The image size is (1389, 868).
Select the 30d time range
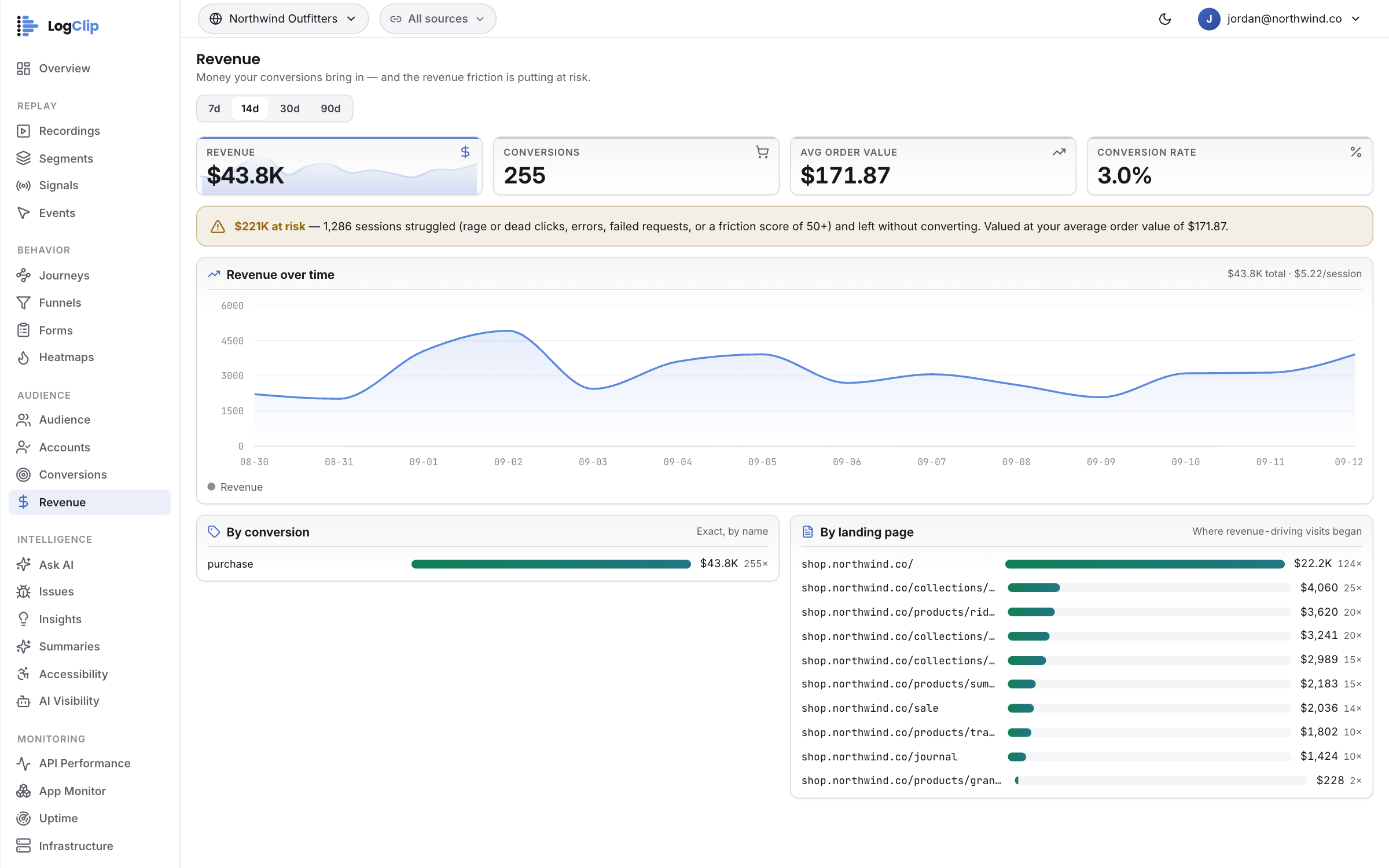tap(290, 108)
